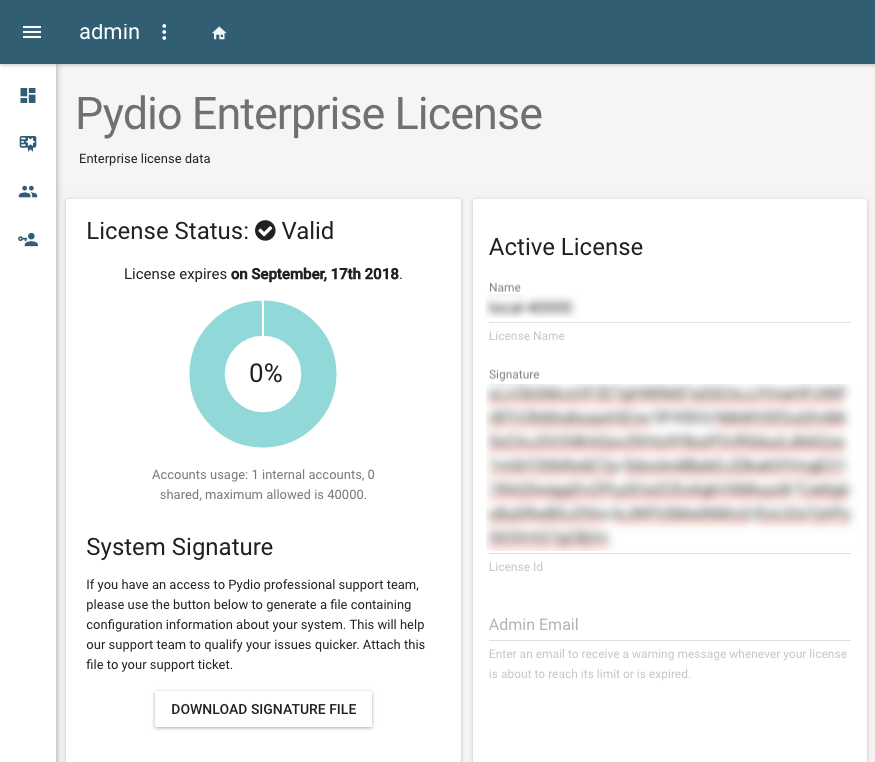Click the admin title in header
The image size is (875, 762).
(x=109, y=32)
